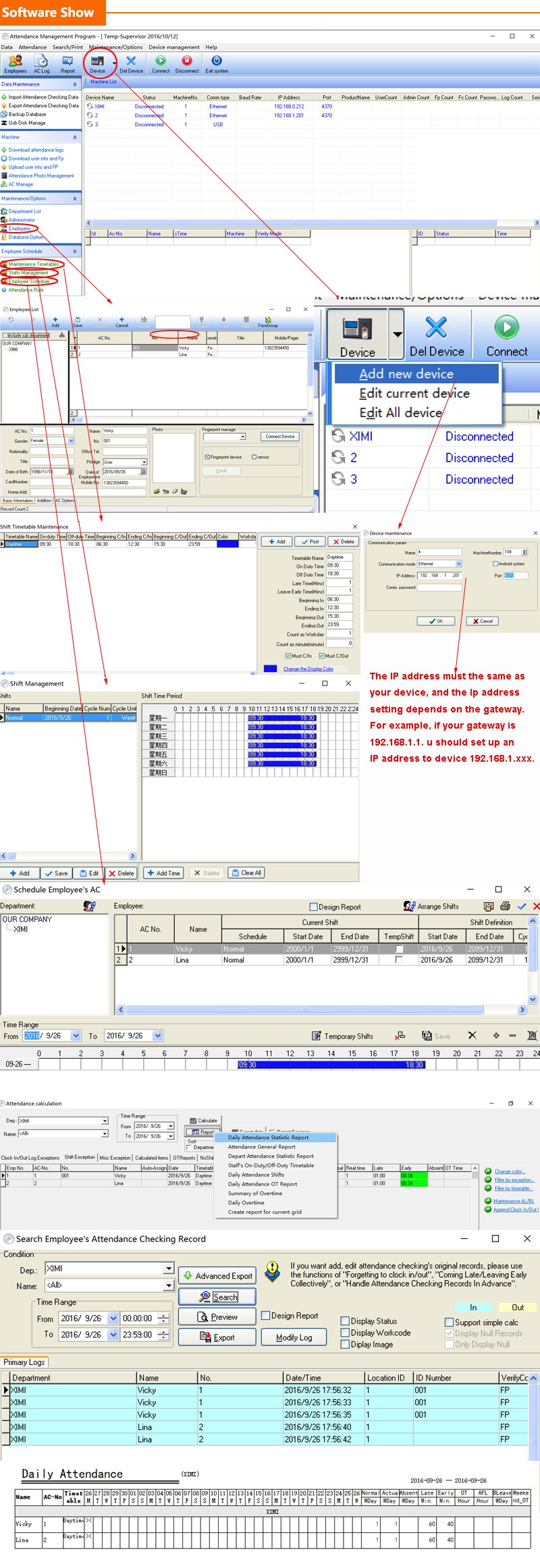Image resolution: width=540 pixels, height=1568 pixels.
Task: Click the Exit system power icon
Action: [x=217, y=61]
